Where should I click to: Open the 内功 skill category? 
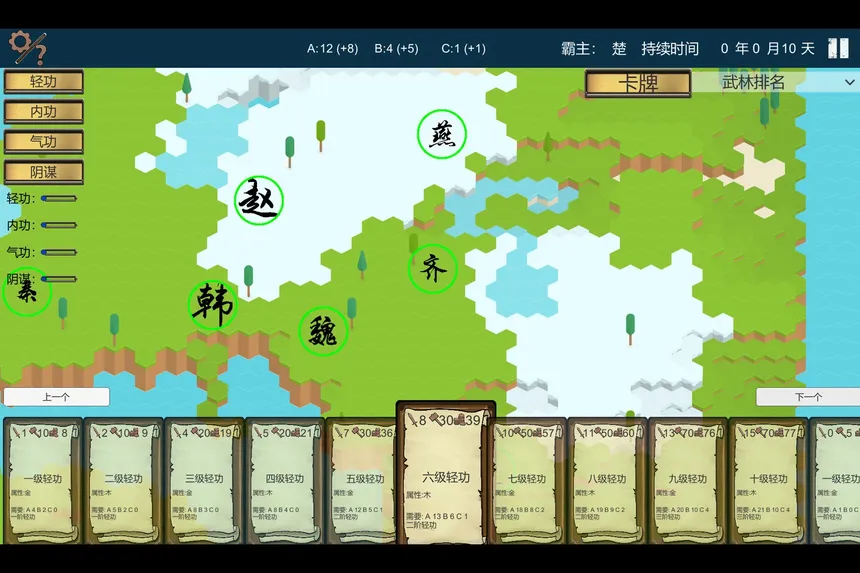pos(44,112)
